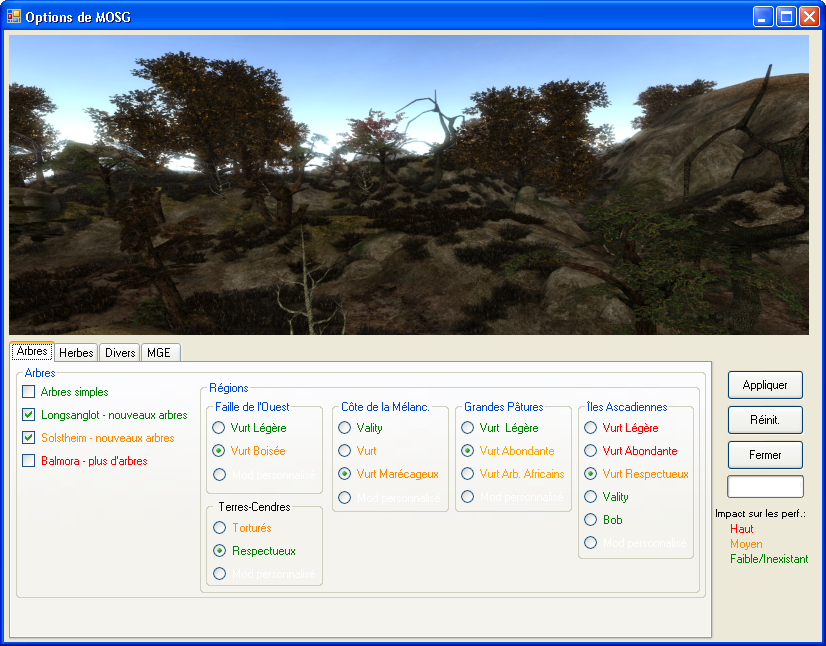This screenshot has width=826, height=646.
Task: Select Vality under Îles Ascadiennes
Action: (591, 496)
